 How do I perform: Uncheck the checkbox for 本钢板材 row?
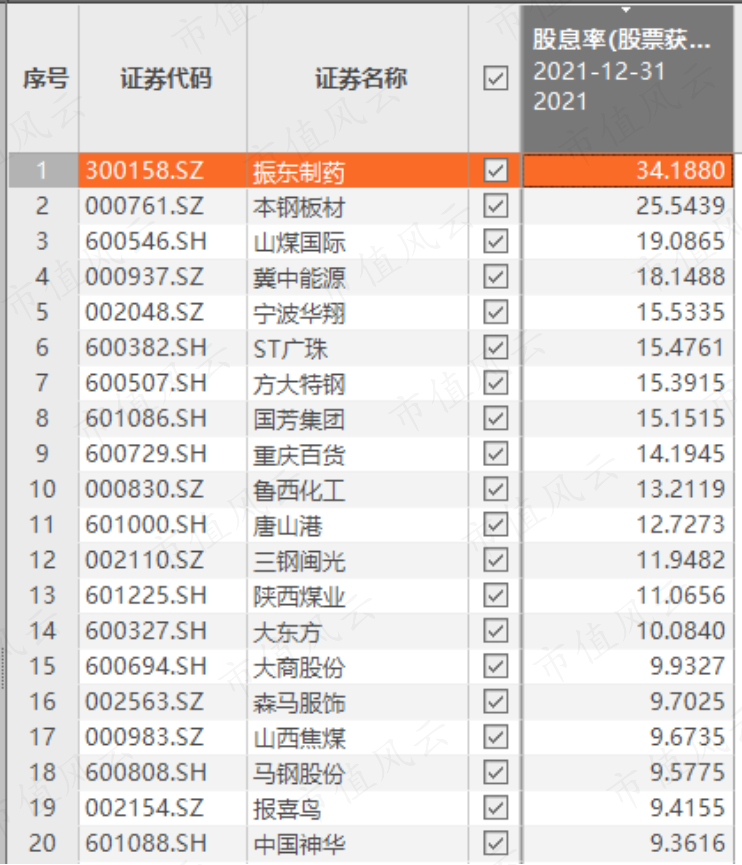[495, 206]
